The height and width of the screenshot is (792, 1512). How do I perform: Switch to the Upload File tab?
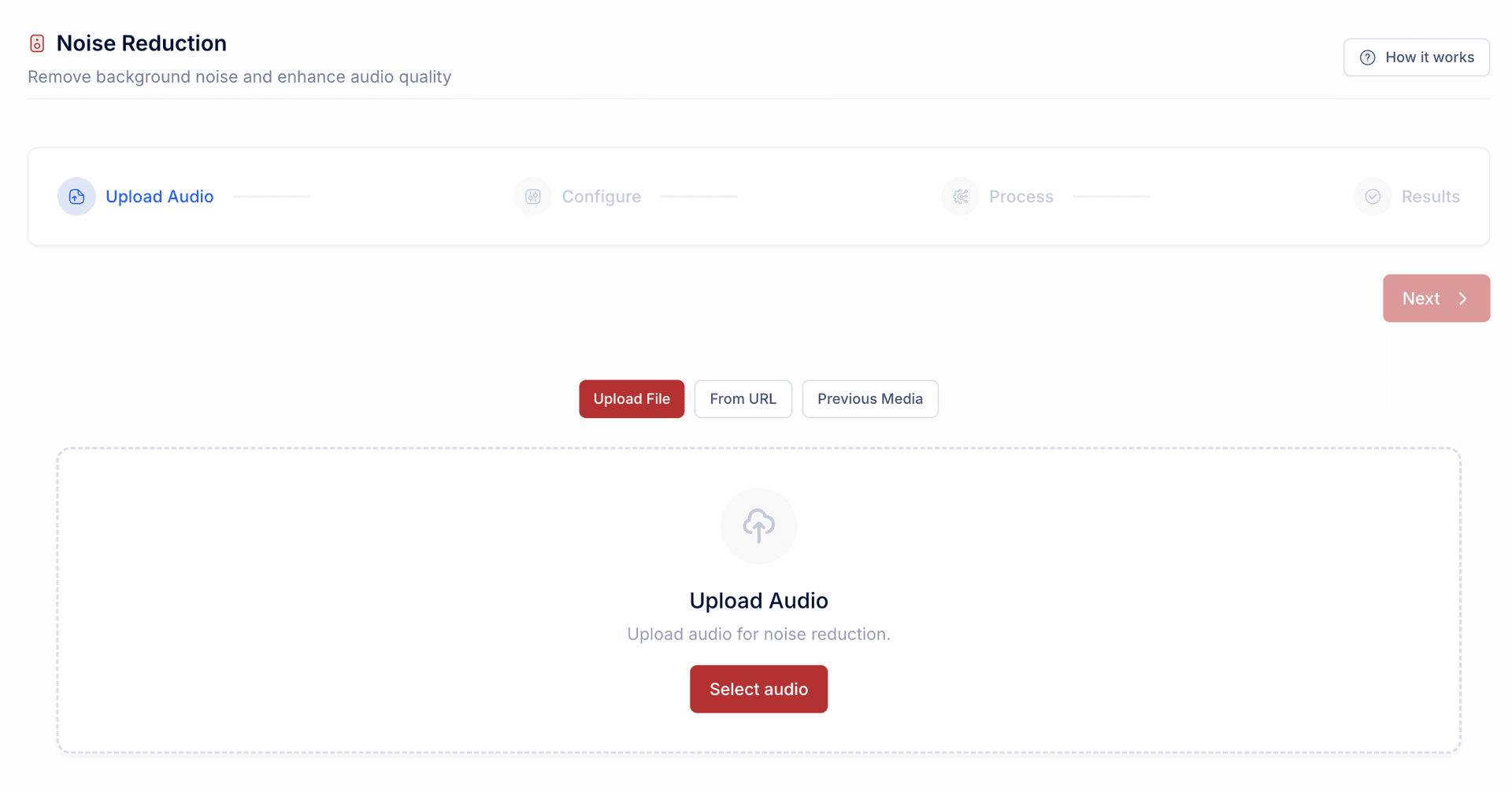(x=632, y=399)
